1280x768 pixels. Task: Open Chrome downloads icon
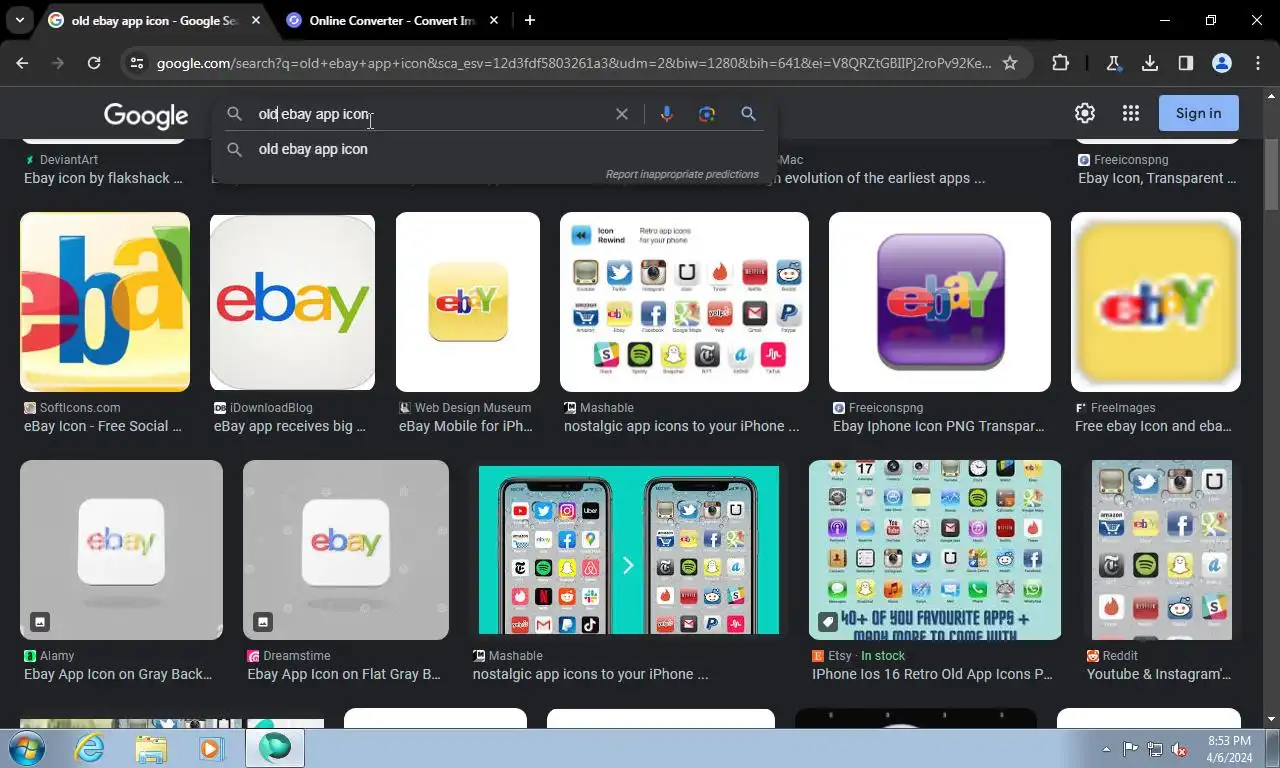1150,63
